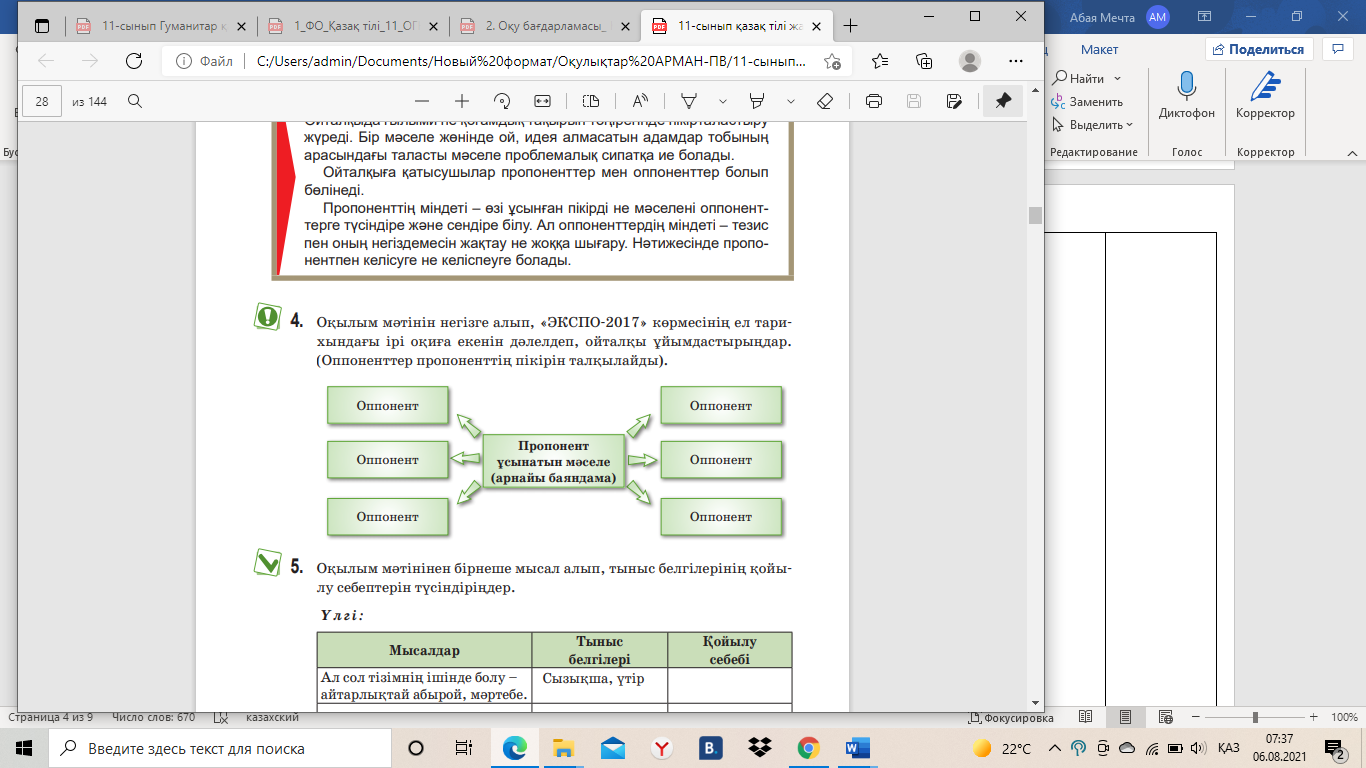Switch Word to Print Layout view
Image resolution: width=1366 pixels, height=768 pixels.
coord(1125,718)
